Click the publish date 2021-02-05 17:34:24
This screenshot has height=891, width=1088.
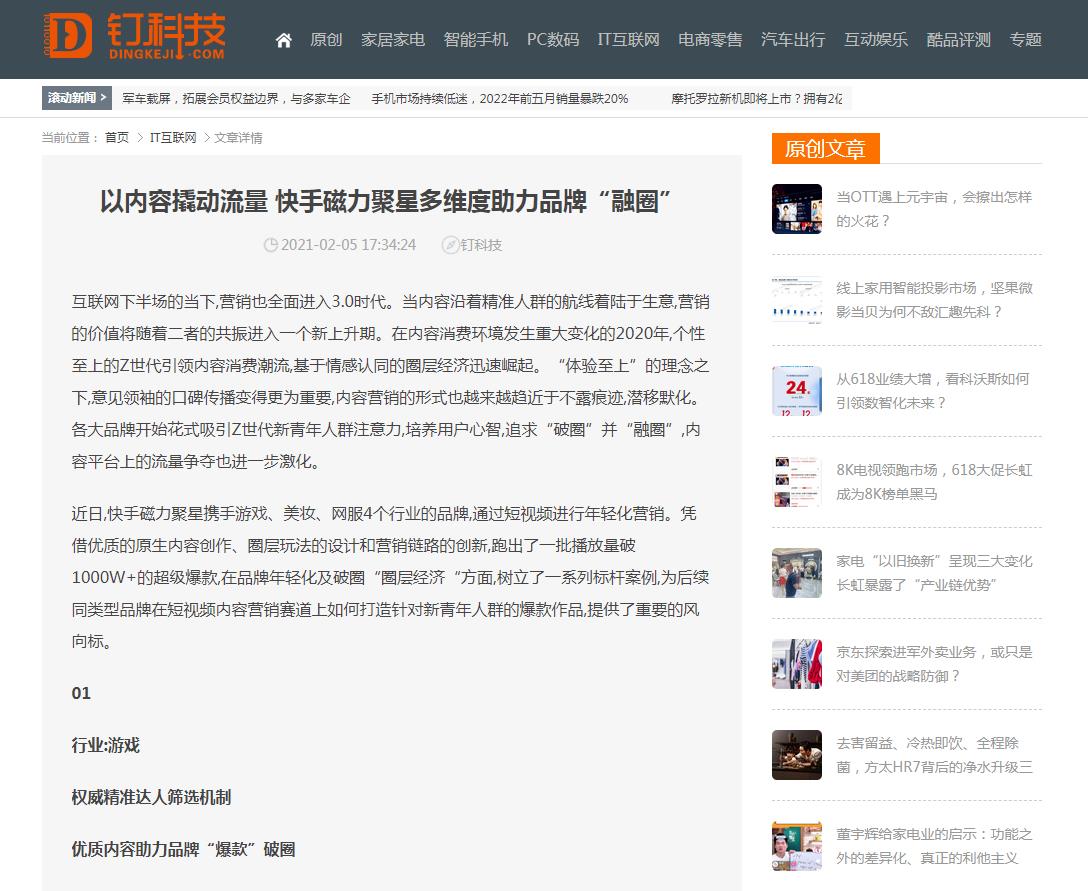tap(348, 245)
